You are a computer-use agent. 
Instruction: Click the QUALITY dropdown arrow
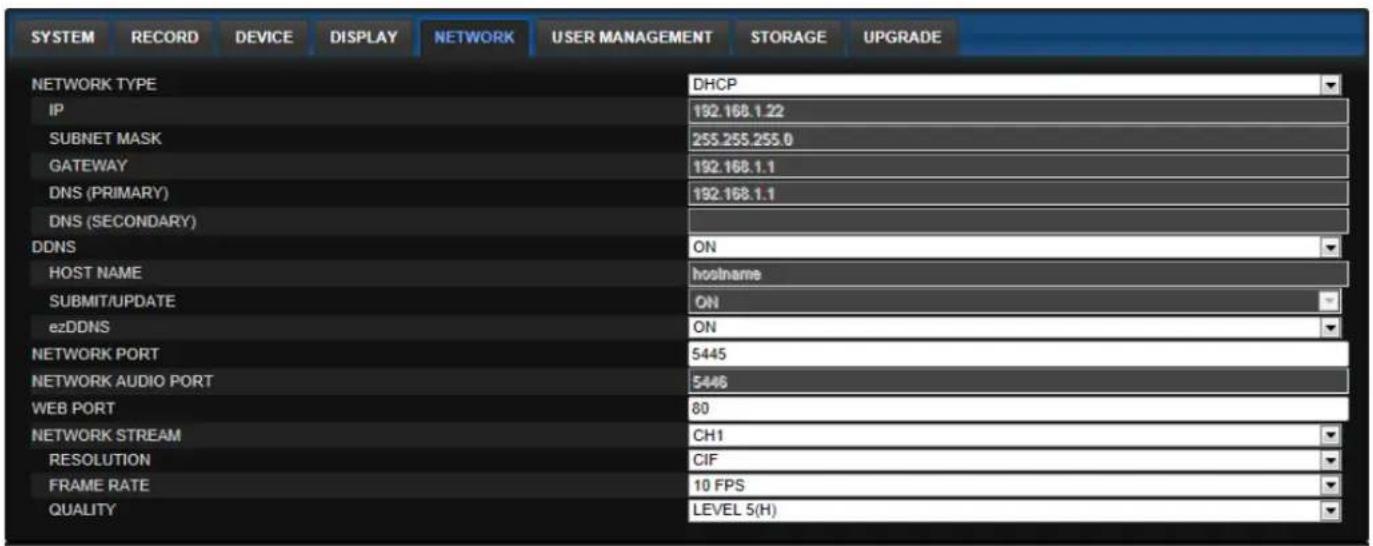(1330, 510)
